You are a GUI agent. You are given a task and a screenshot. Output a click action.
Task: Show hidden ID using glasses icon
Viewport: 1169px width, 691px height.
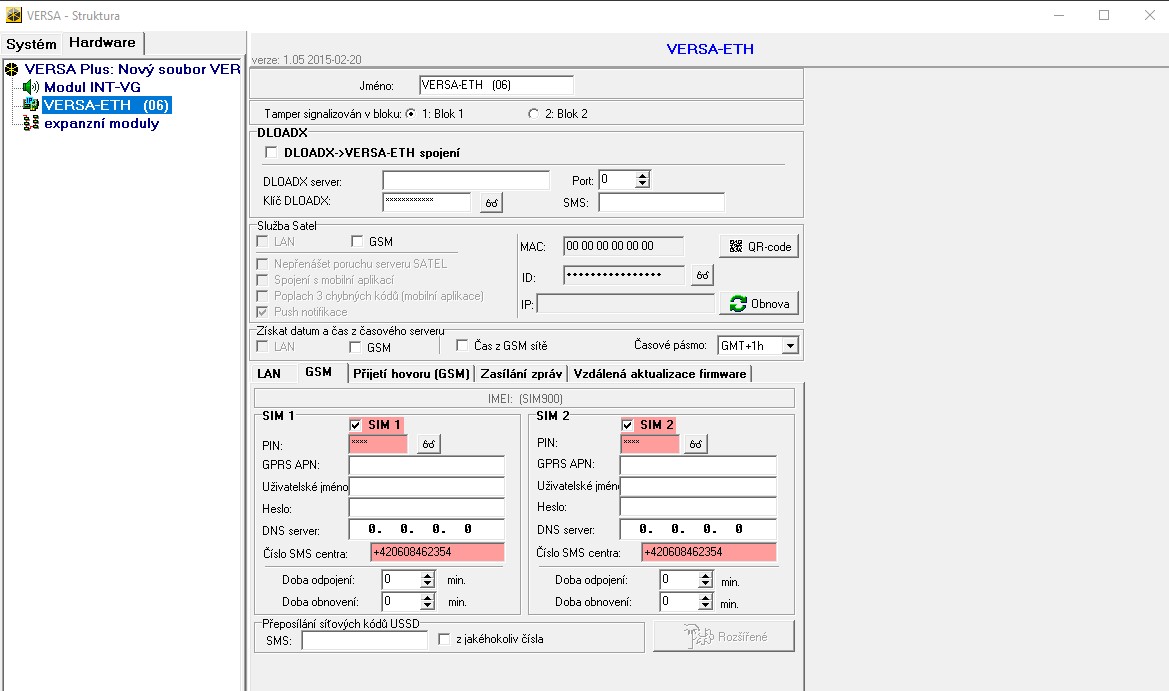[703, 275]
